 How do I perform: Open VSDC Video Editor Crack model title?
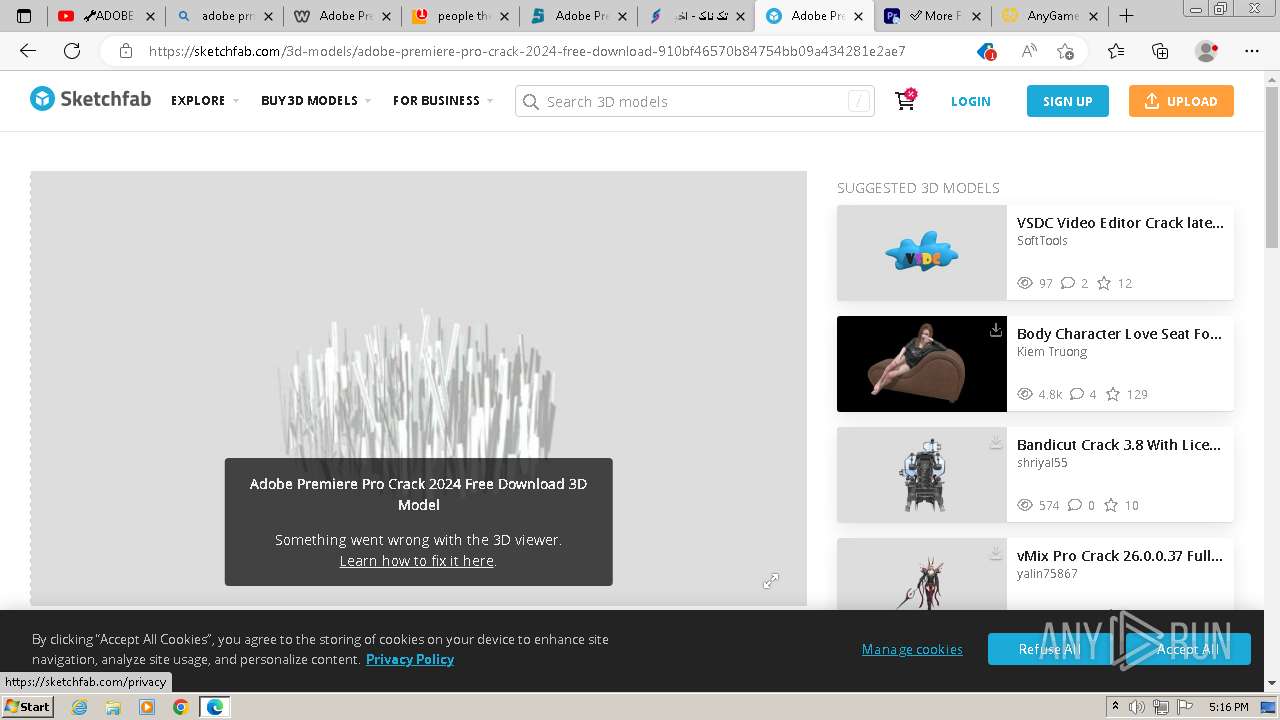1120,223
